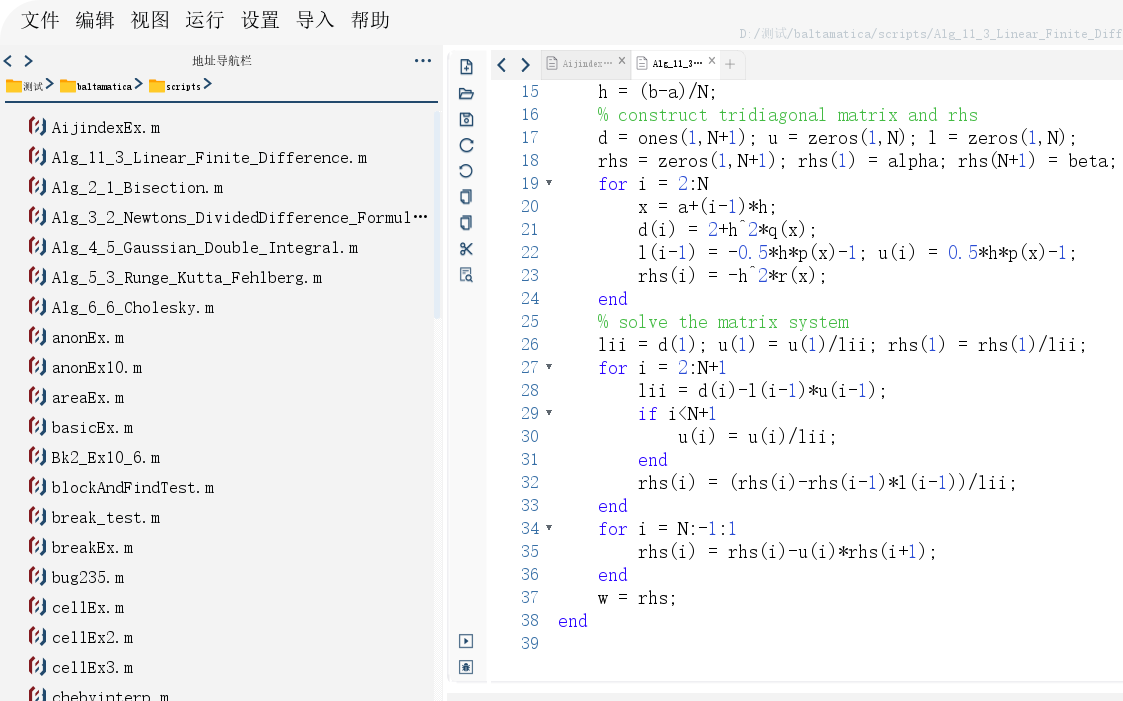Click the undo (counter-clockwise arrow) icon
The height and width of the screenshot is (701, 1123).
point(466,171)
